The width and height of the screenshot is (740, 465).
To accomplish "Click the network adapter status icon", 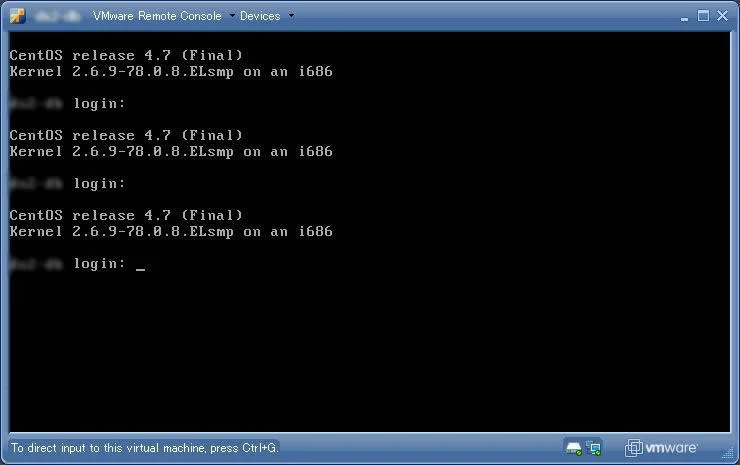I will point(594,447).
